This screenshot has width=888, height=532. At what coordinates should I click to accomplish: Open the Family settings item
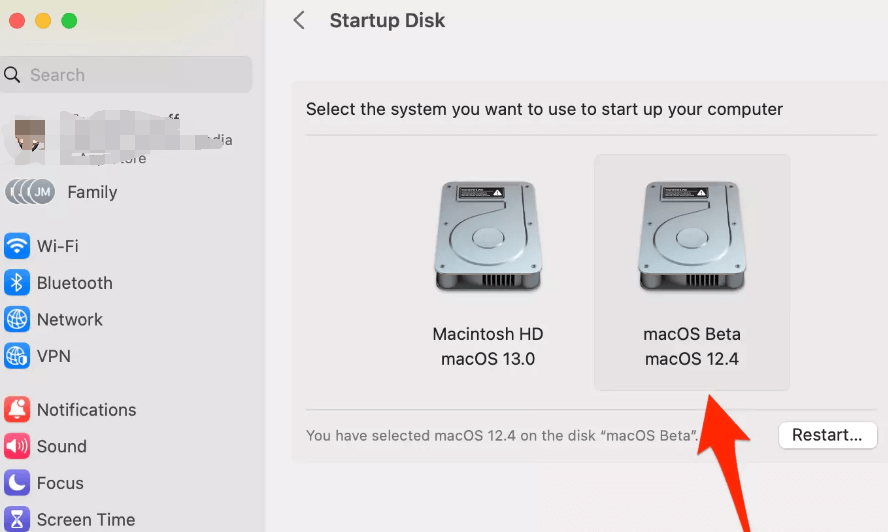[92, 192]
